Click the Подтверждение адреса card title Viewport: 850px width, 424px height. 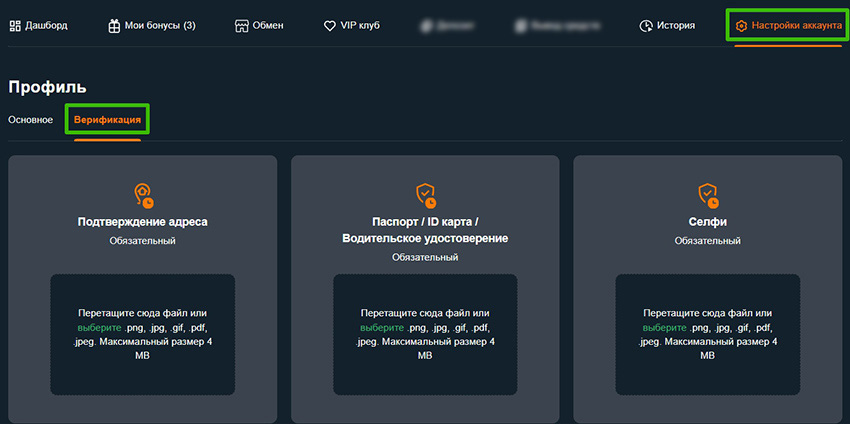click(x=142, y=221)
